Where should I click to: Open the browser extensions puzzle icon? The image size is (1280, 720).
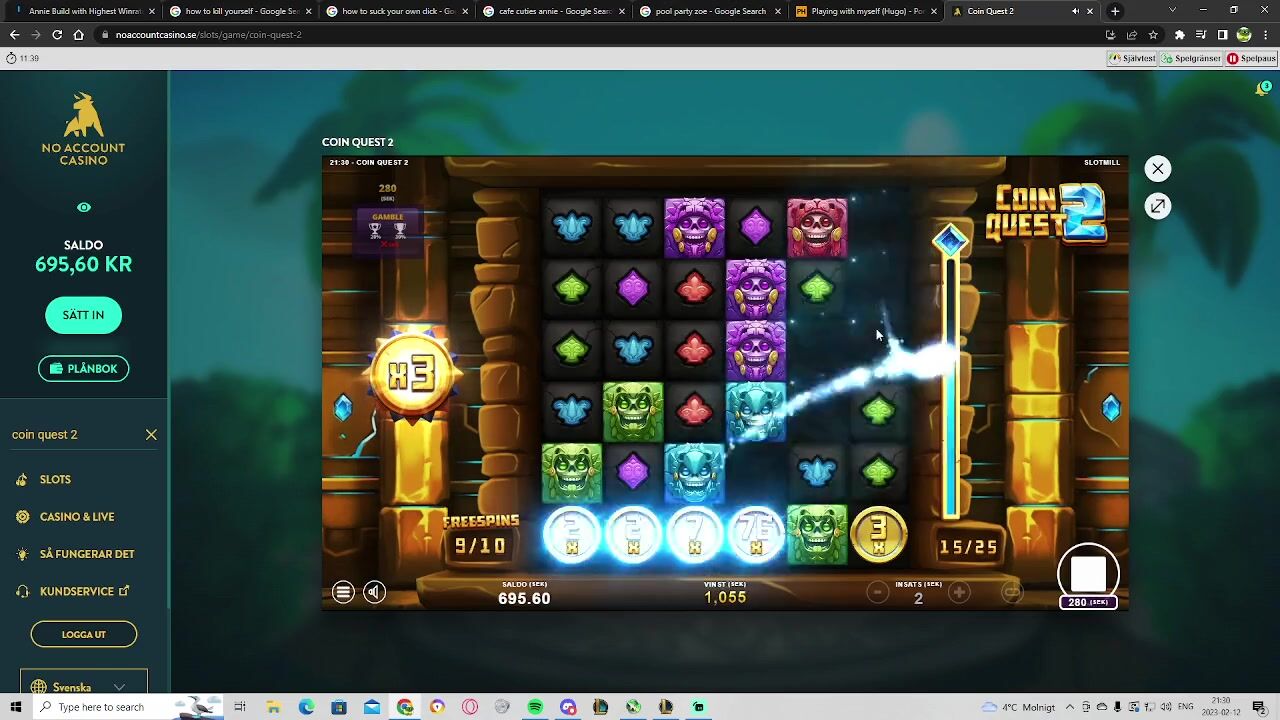pos(1179,35)
